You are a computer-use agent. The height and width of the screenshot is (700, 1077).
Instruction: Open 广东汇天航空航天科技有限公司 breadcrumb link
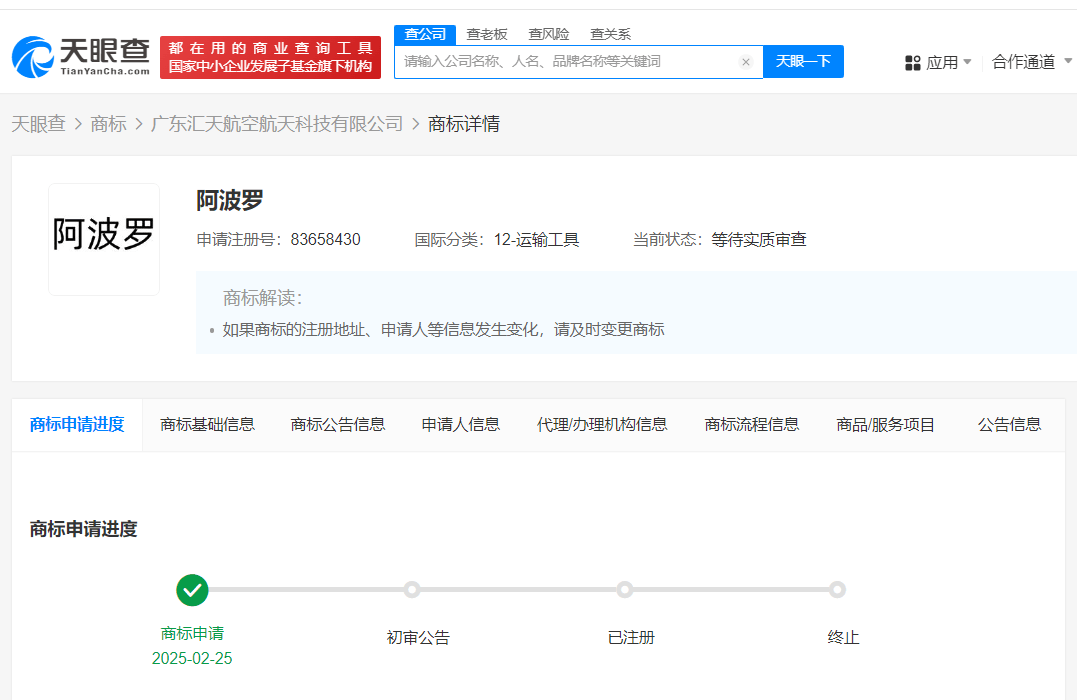tap(277, 124)
